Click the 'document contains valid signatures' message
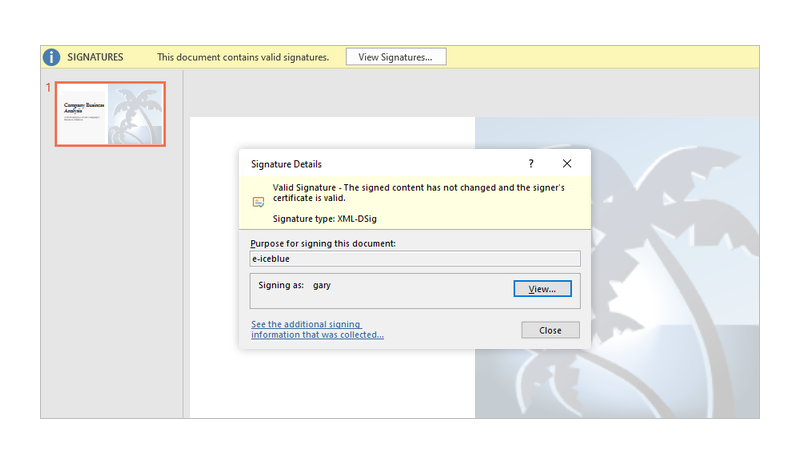Image resolution: width=800 pixels, height=460 pixels. 243,57
